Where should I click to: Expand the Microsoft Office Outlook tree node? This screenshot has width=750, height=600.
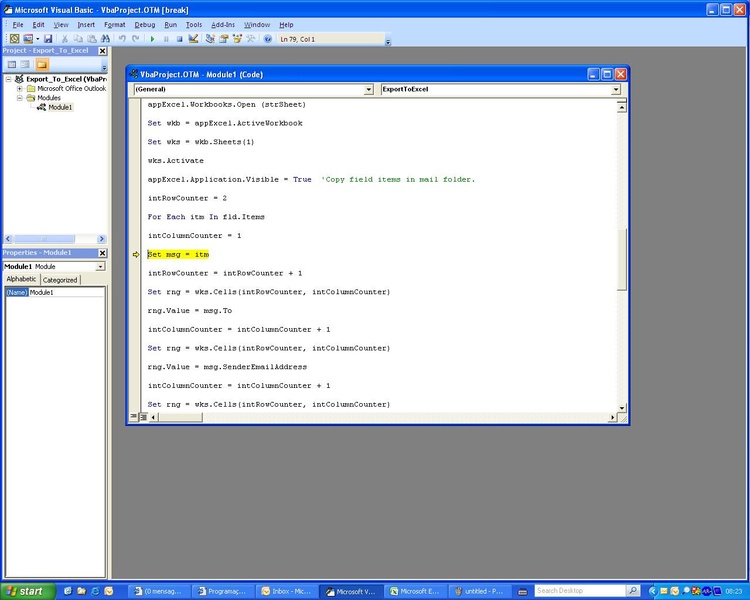[19, 88]
